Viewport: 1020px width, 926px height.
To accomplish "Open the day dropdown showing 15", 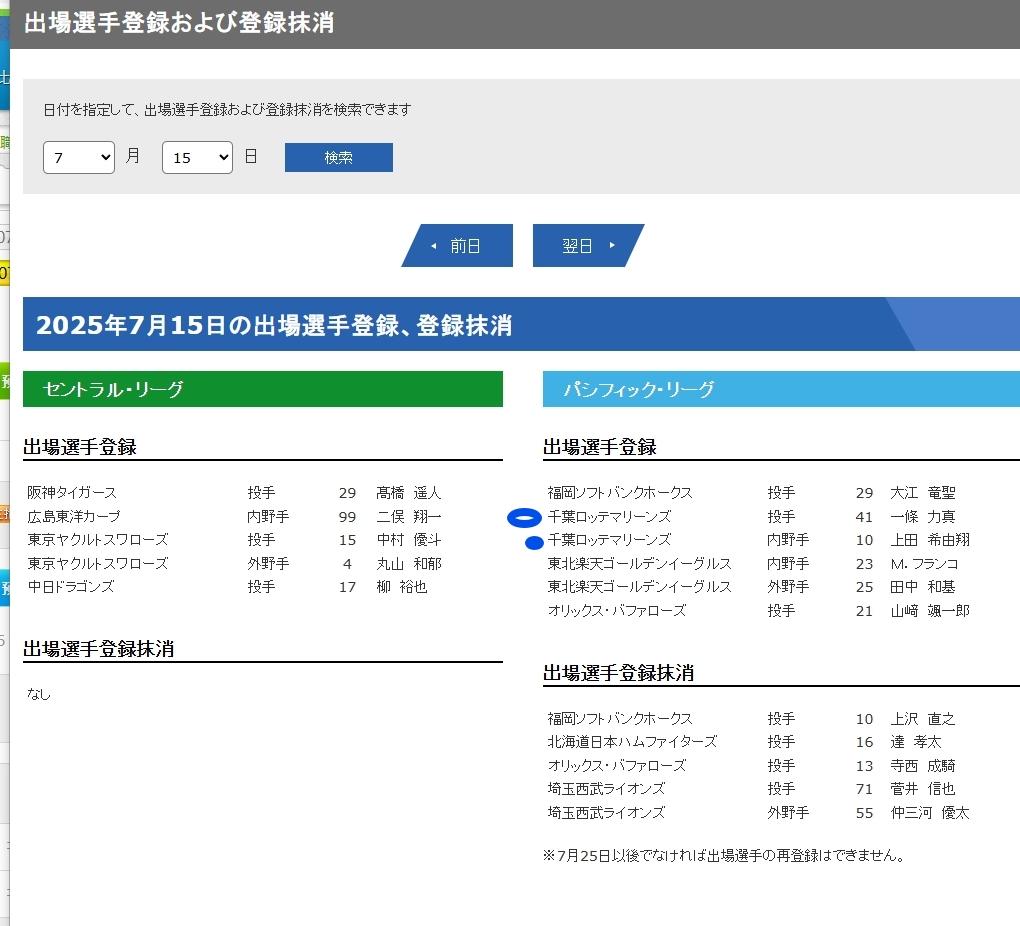I will 197,157.
